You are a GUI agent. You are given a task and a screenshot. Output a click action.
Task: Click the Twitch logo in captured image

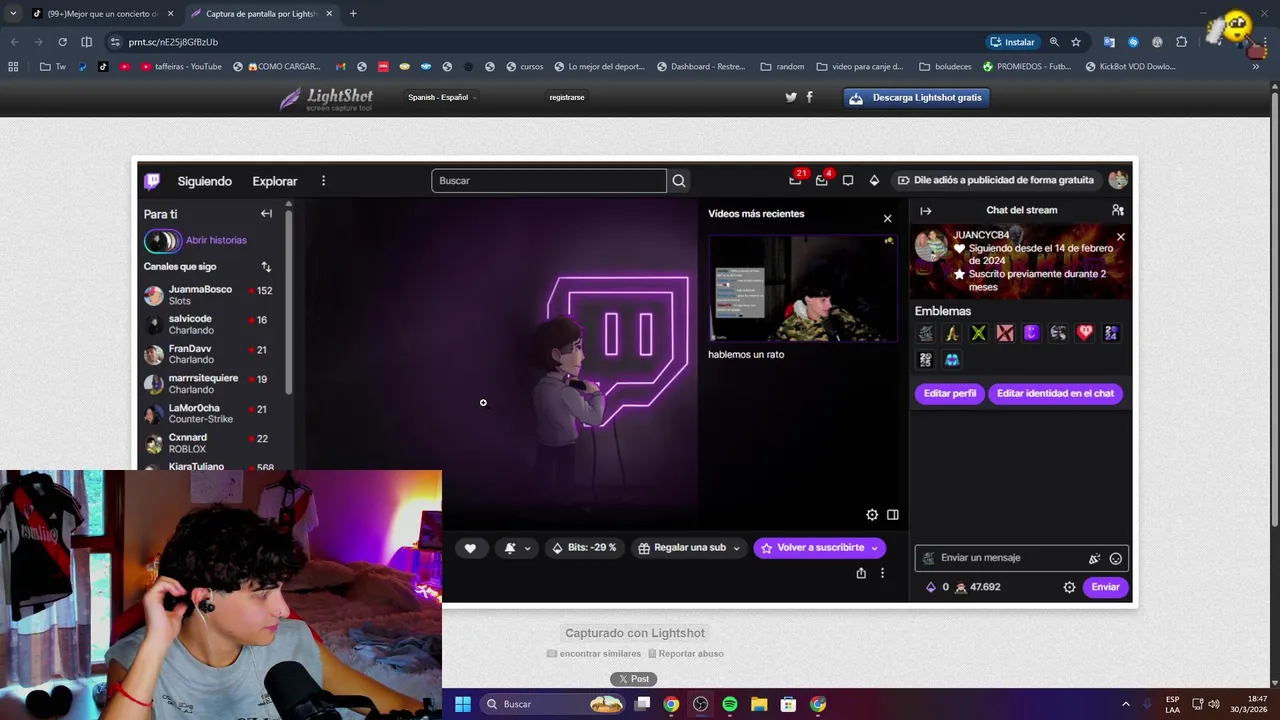pyautogui.click(x=152, y=181)
